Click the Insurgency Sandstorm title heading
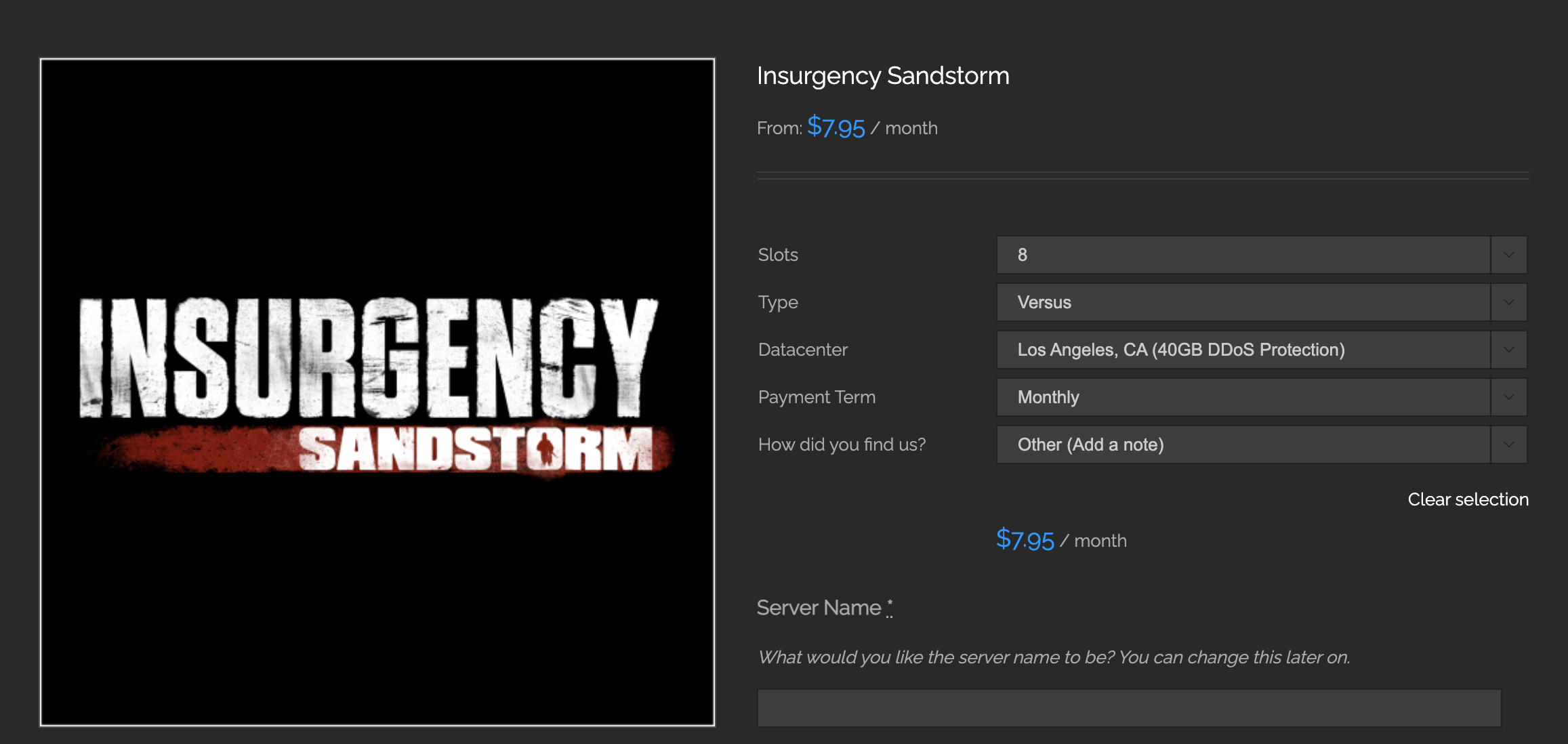1568x744 pixels. coord(883,76)
